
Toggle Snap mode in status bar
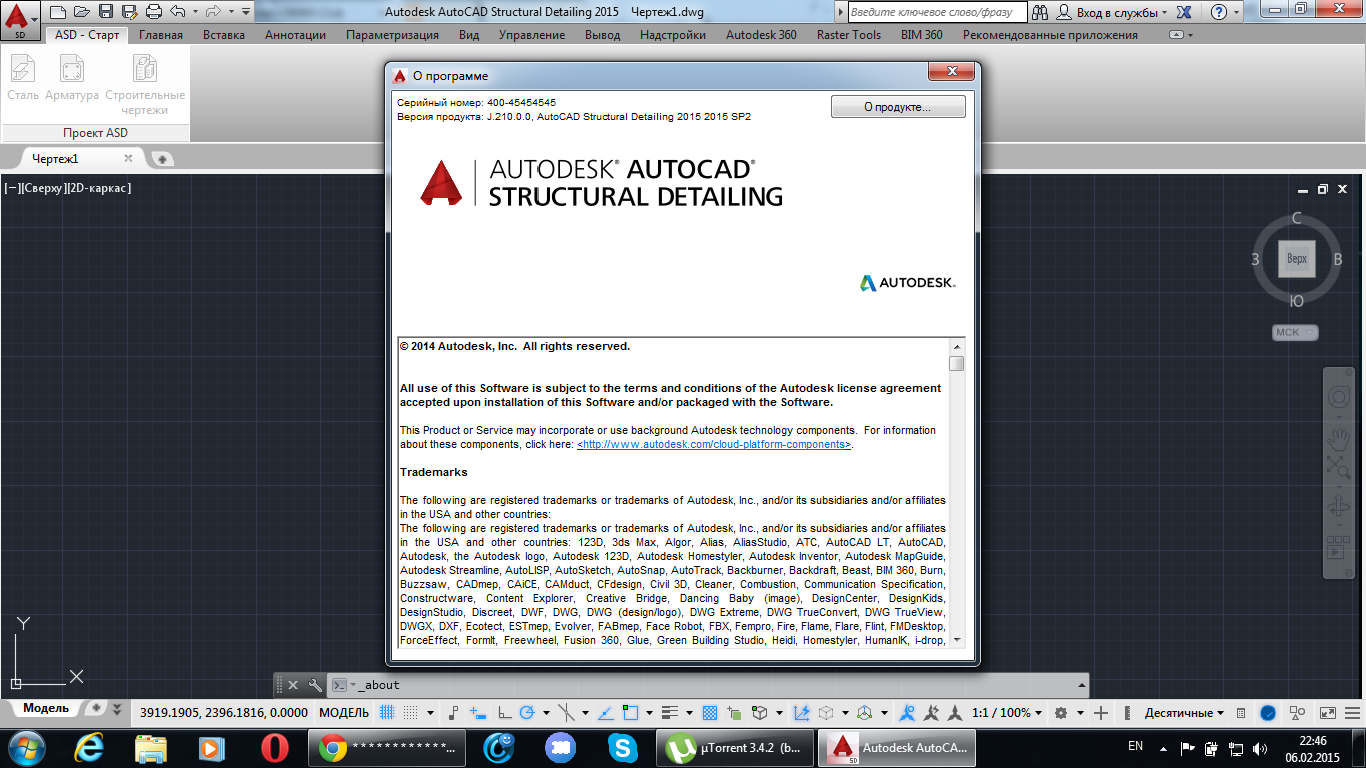pyautogui.click(x=410, y=713)
